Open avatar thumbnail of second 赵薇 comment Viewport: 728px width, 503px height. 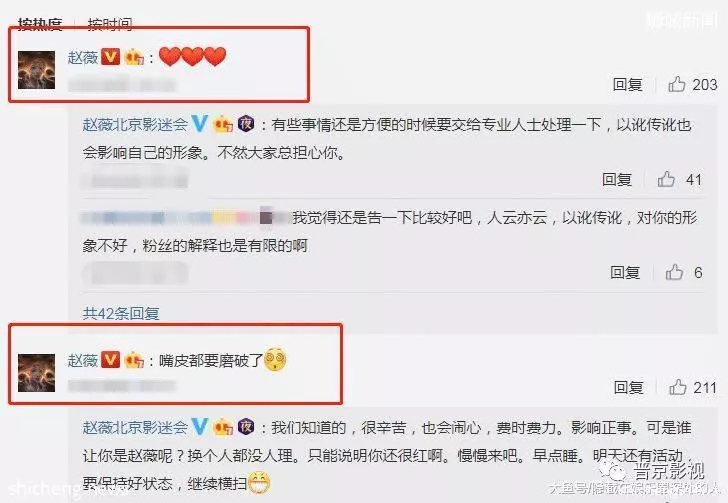tap(36, 373)
